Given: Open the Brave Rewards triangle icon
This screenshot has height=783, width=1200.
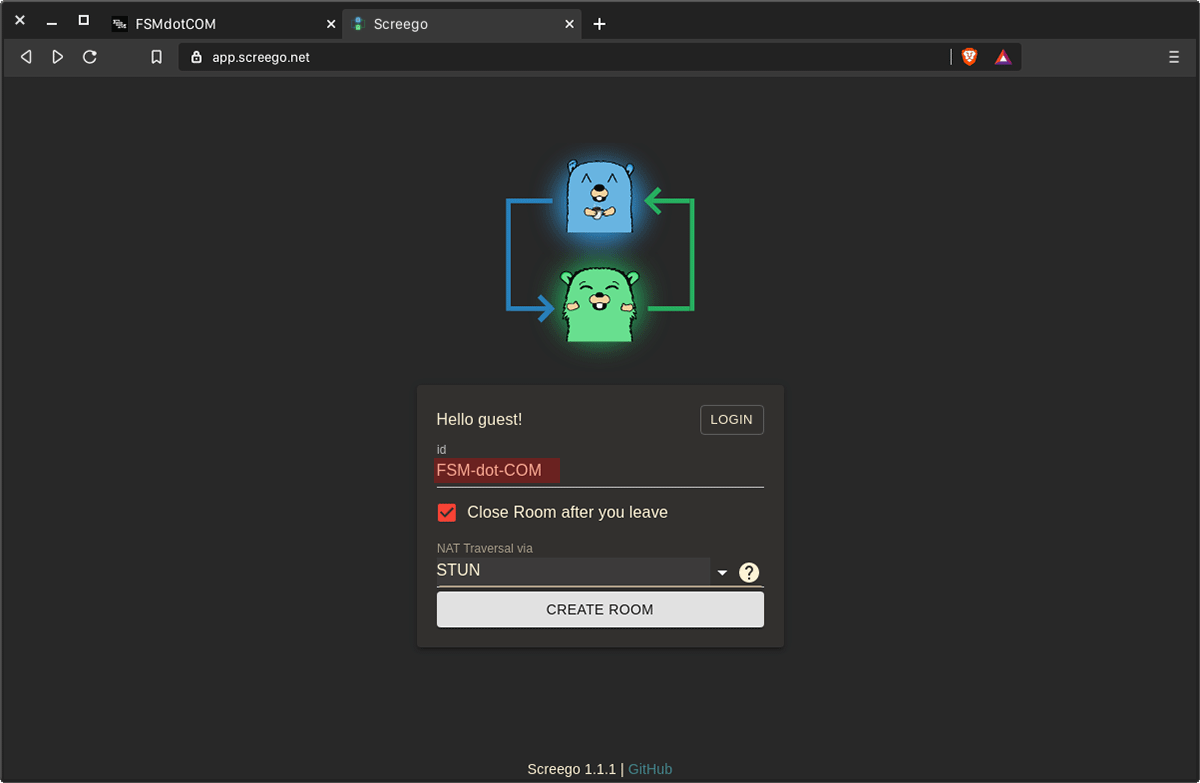Looking at the screenshot, I should click(x=1003, y=57).
